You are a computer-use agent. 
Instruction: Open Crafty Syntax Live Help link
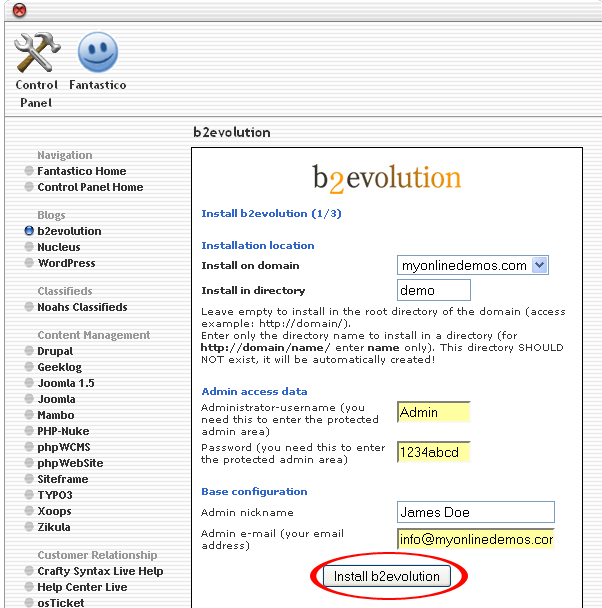click(100, 571)
